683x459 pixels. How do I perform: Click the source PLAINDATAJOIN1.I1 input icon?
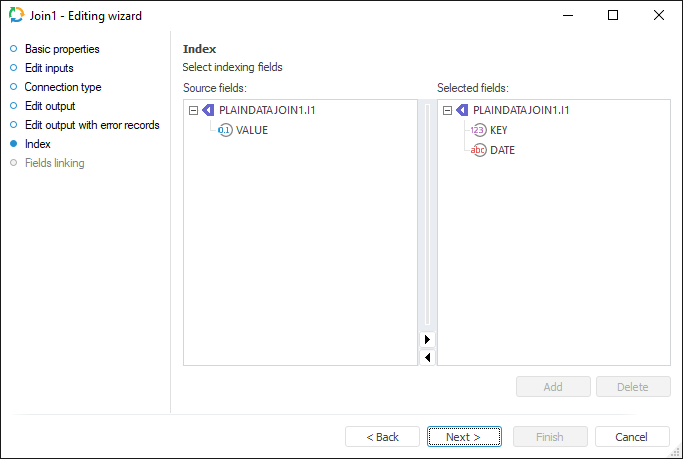[208, 111]
